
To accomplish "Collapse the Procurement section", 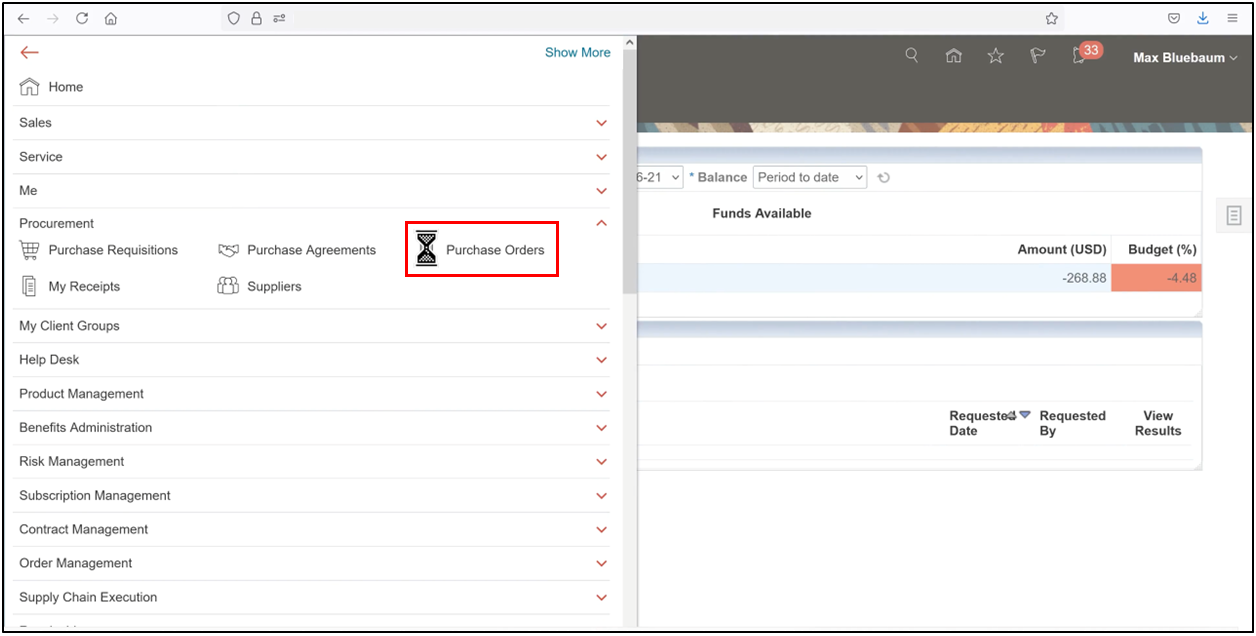I will (x=600, y=222).
